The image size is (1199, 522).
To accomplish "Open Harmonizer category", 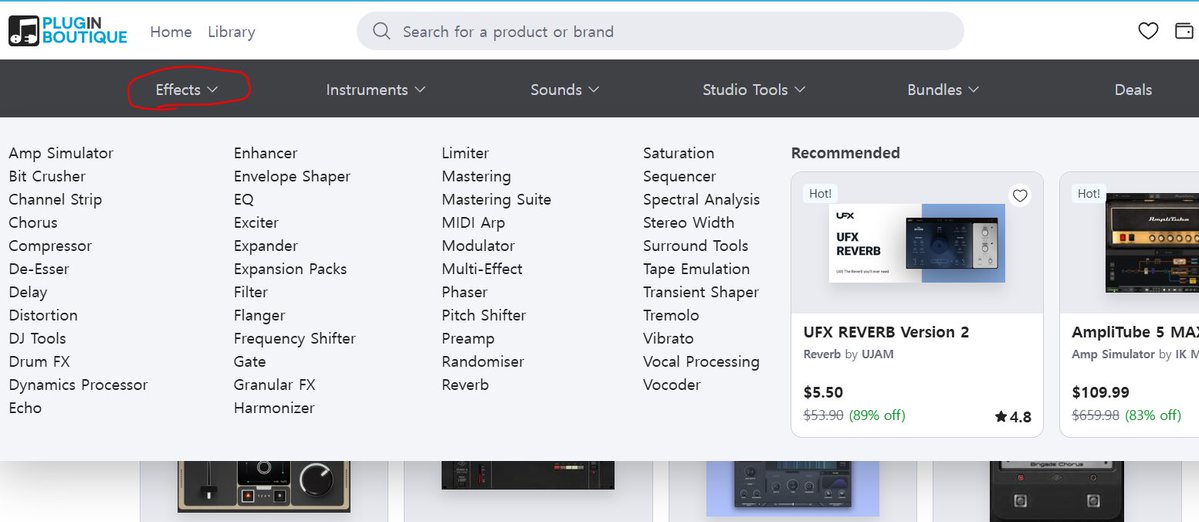I will (274, 407).
